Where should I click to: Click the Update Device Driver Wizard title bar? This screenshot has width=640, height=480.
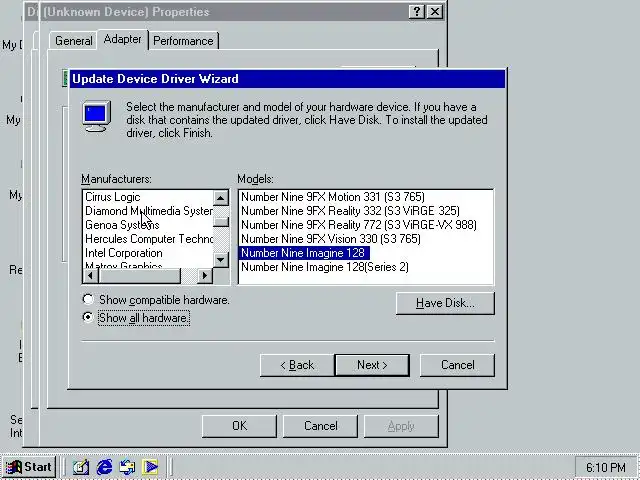pyautogui.click(x=287, y=79)
